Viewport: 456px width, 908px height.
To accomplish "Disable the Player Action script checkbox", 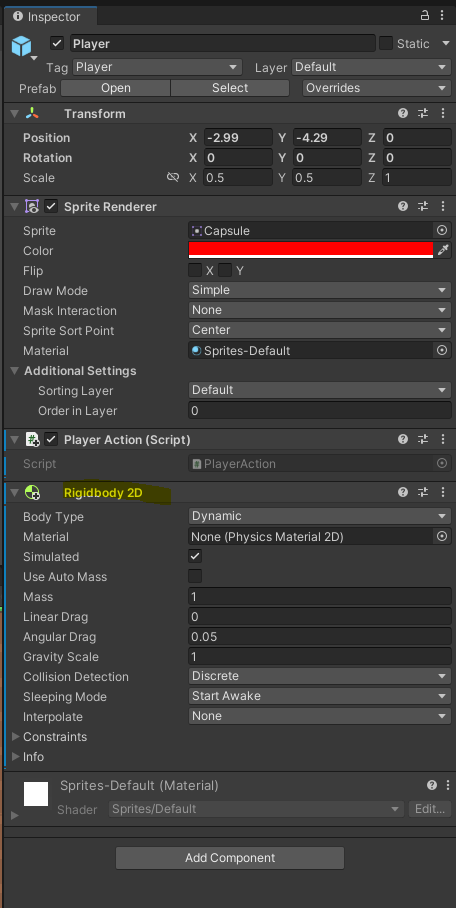I will click(x=52, y=440).
